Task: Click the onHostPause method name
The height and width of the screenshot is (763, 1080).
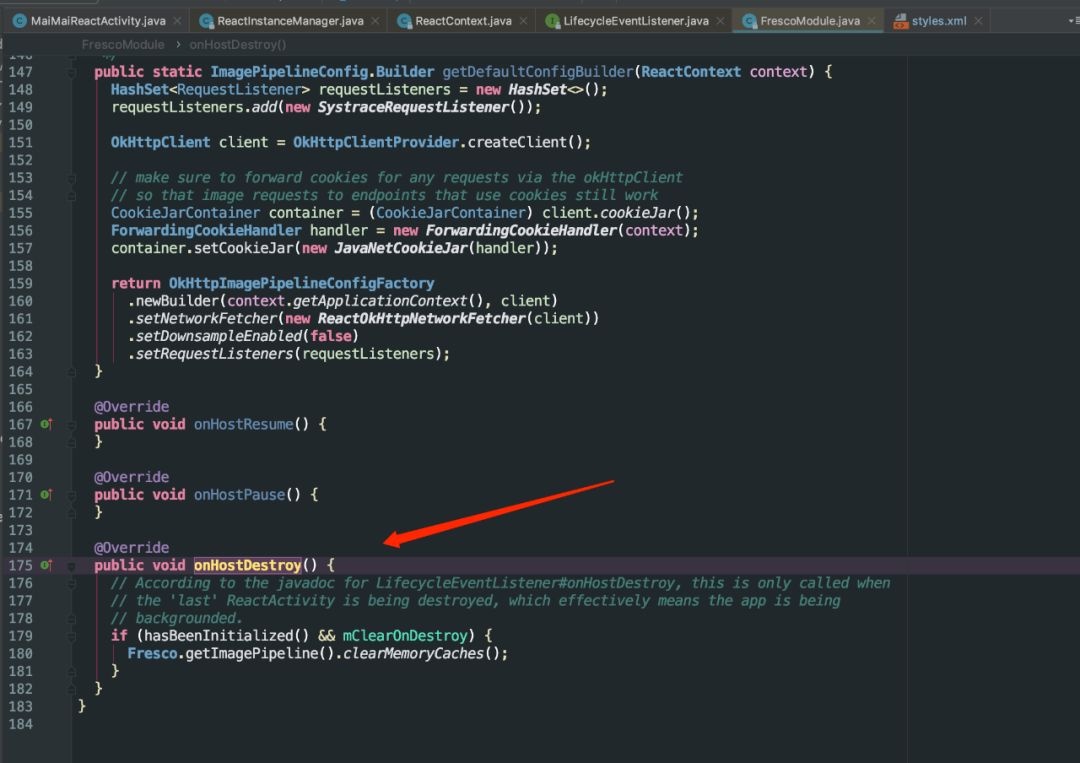Action: pos(239,494)
